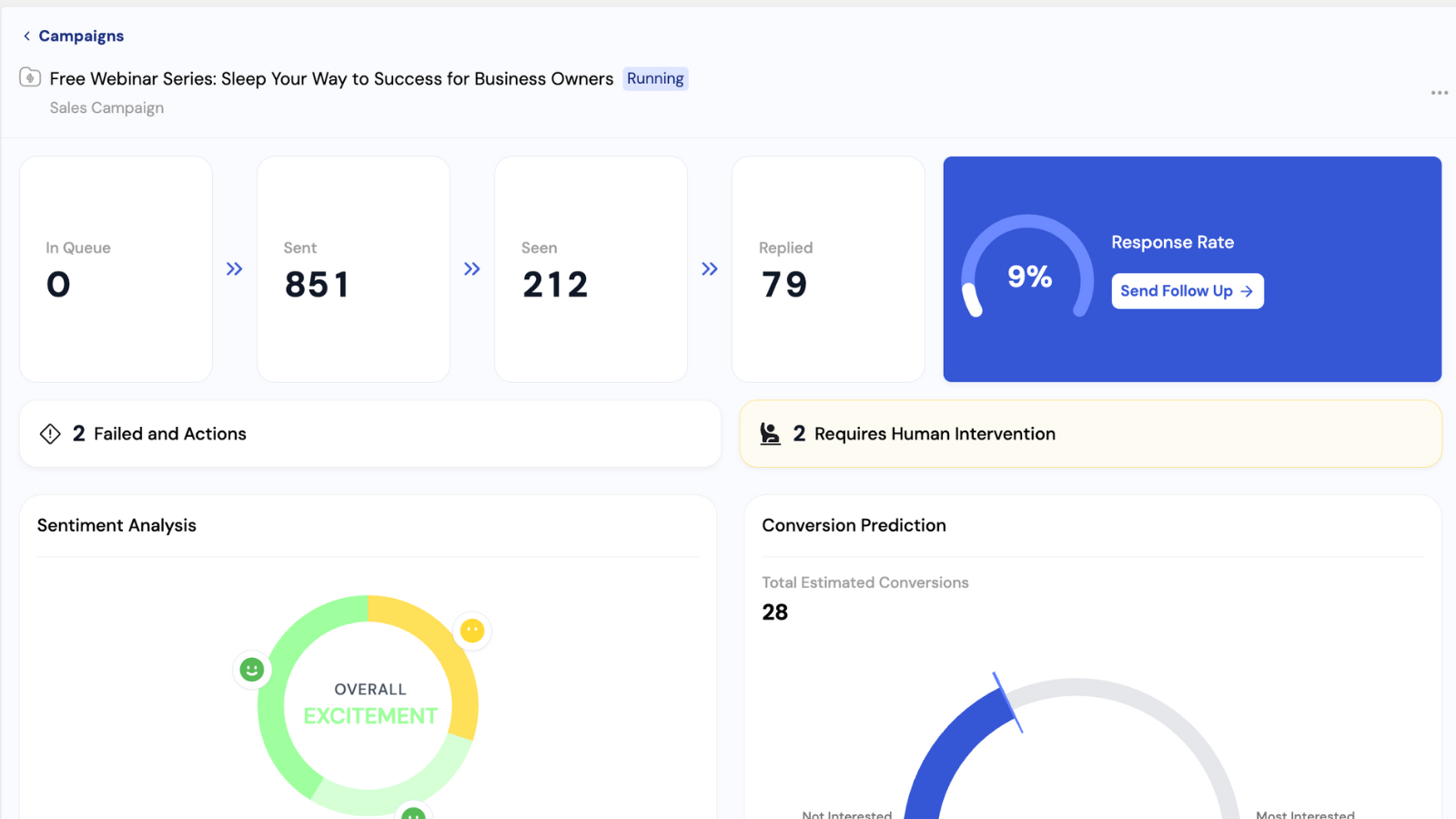This screenshot has height=819, width=1456.
Task: Click the Sentiment Analysis heading
Action: [x=116, y=526]
